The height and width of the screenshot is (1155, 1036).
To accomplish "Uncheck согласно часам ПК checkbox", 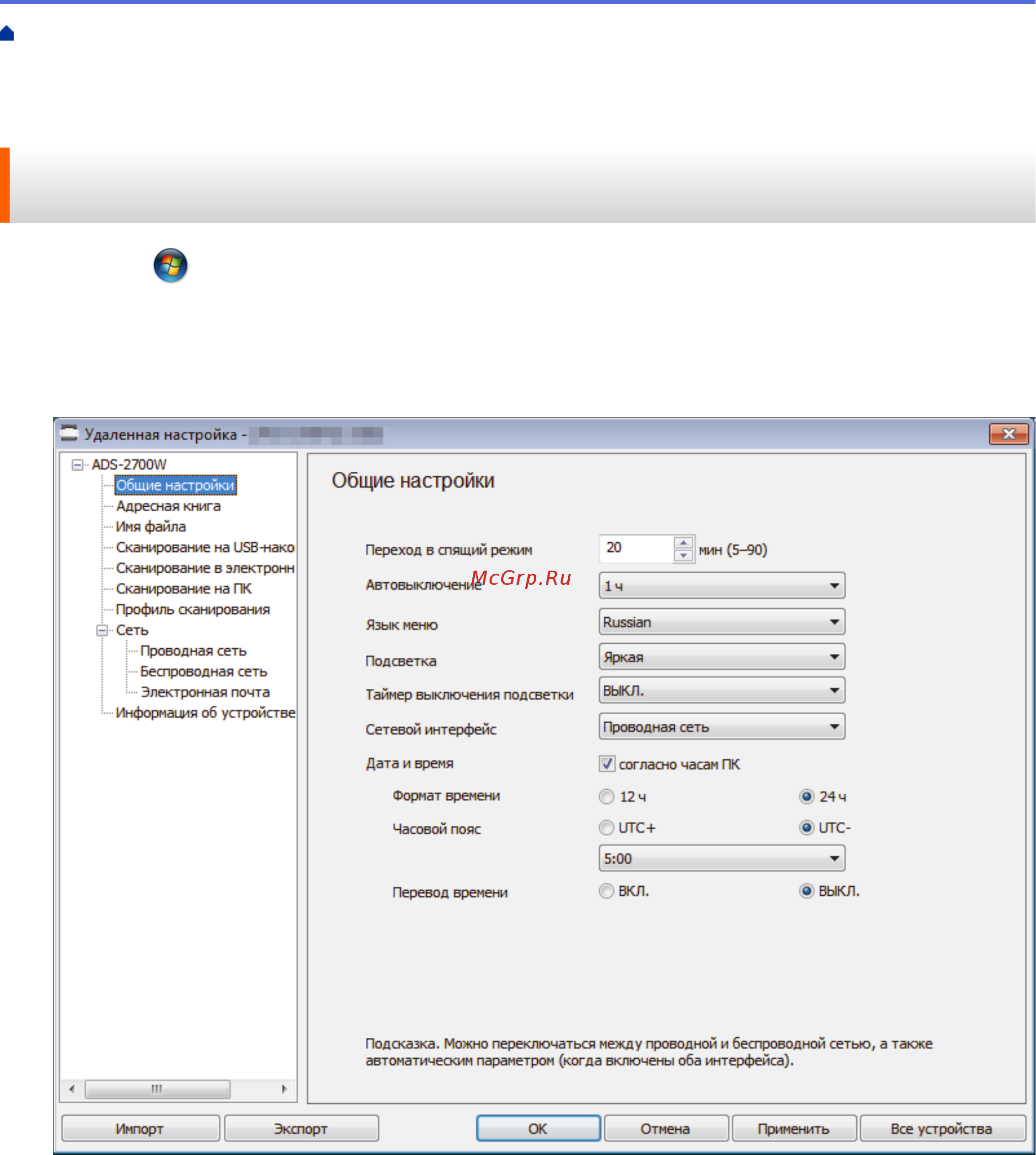I will [607, 763].
